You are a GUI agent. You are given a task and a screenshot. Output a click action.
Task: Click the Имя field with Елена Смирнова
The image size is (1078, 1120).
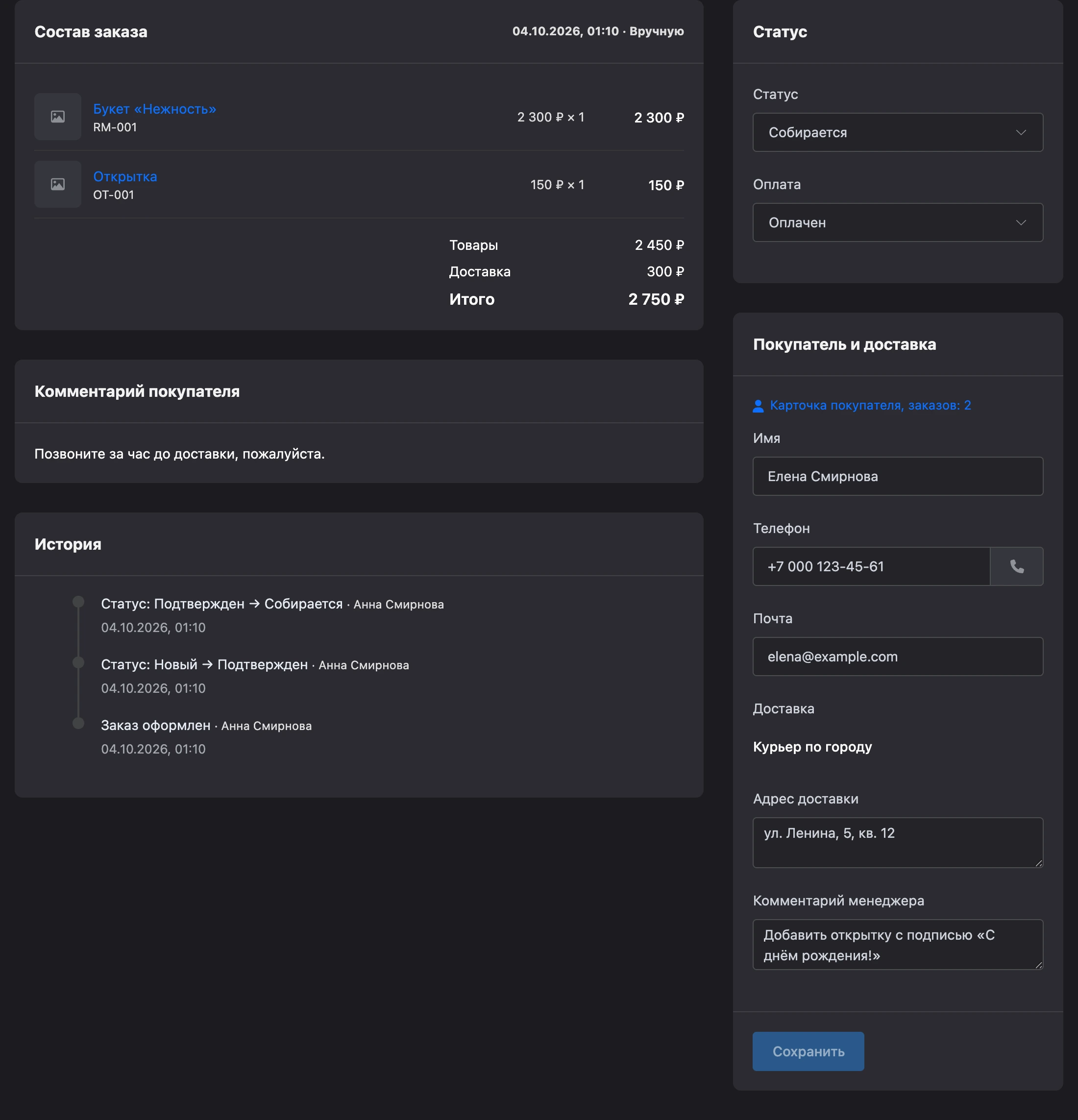click(x=897, y=476)
